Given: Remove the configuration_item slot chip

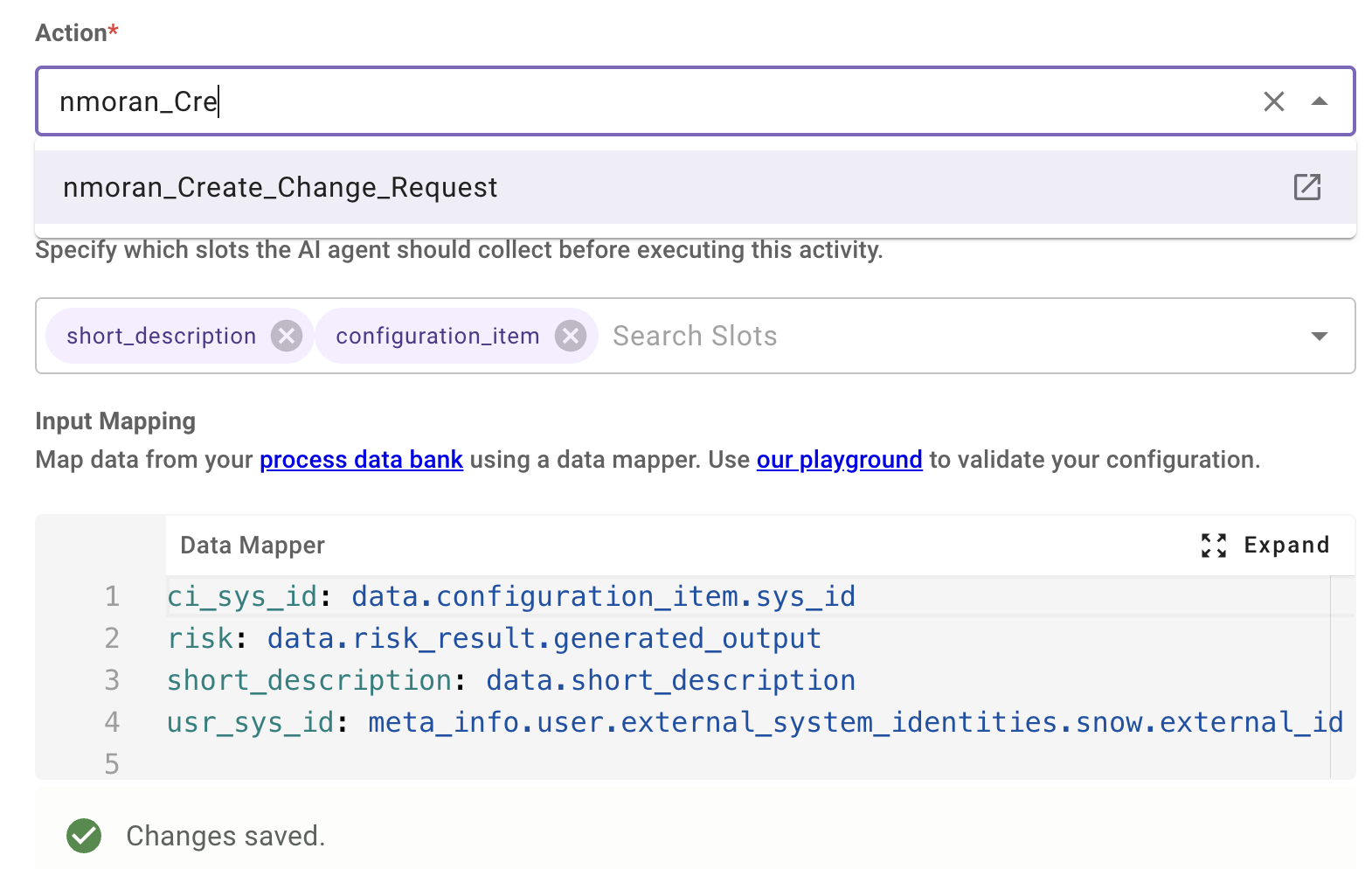Looking at the screenshot, I should tap(571, 336).
